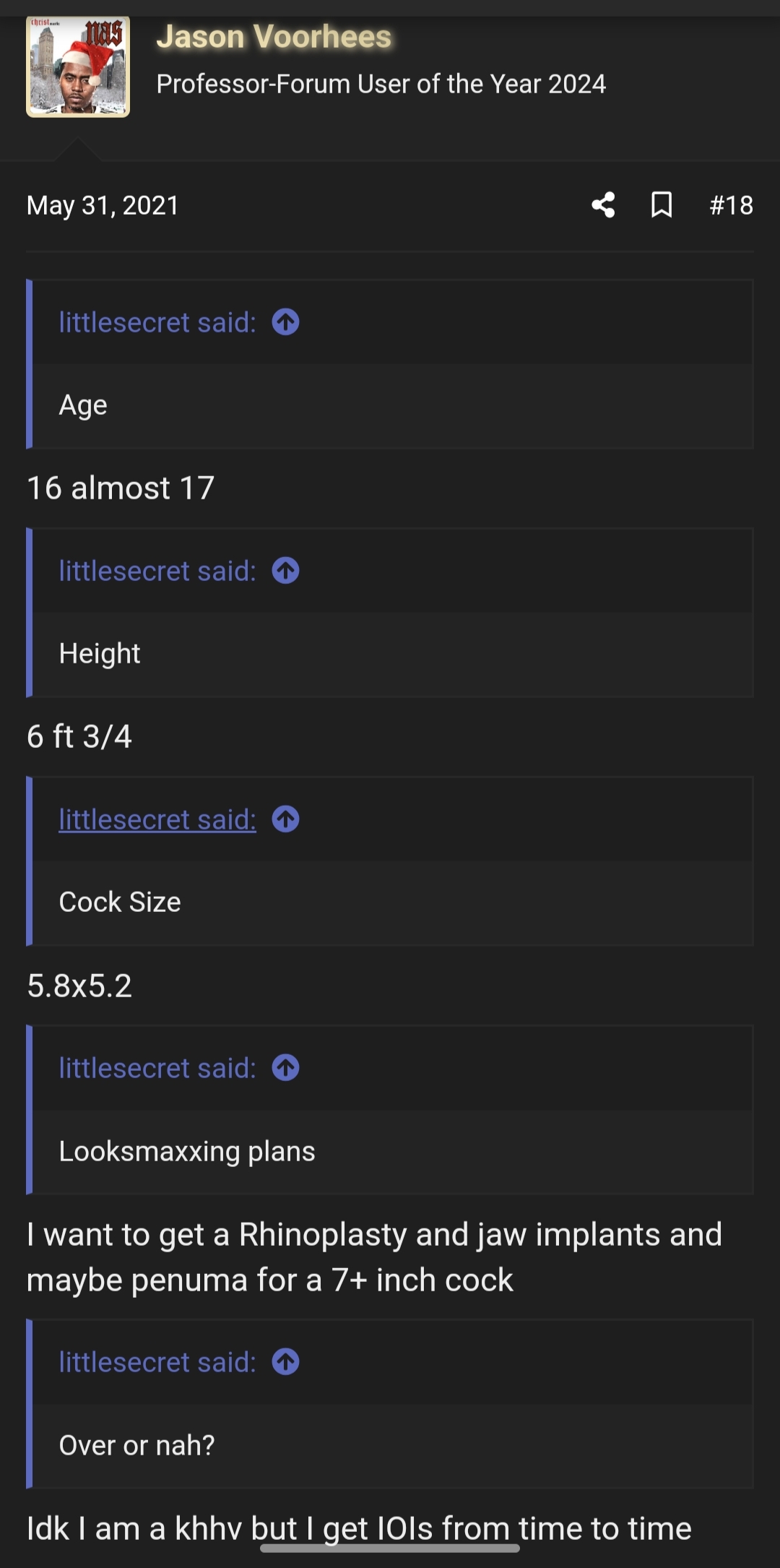Open "littlesecret said:" link above the Age quote

[x=157, y=322]
